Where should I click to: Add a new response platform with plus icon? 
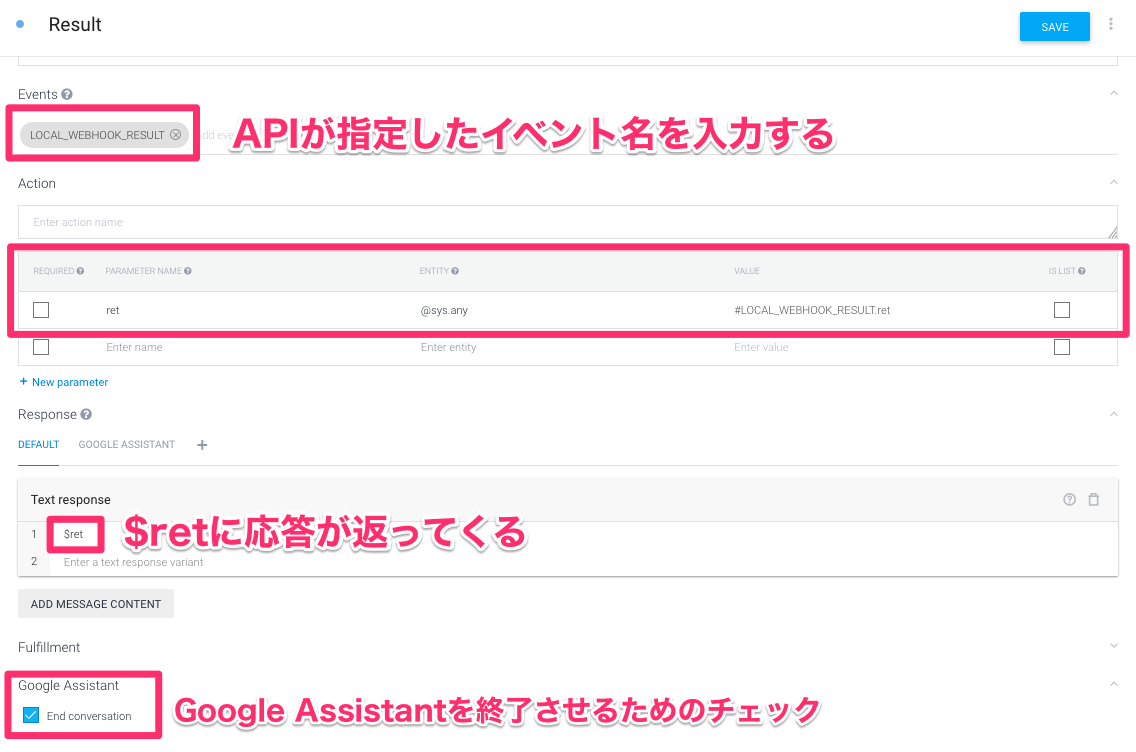click(x=201, y=445)
